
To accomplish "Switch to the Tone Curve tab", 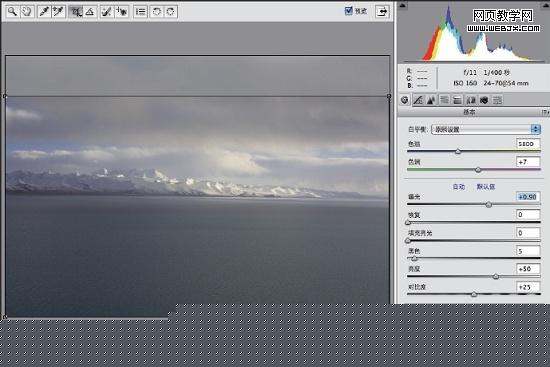I will click(418, 100).
